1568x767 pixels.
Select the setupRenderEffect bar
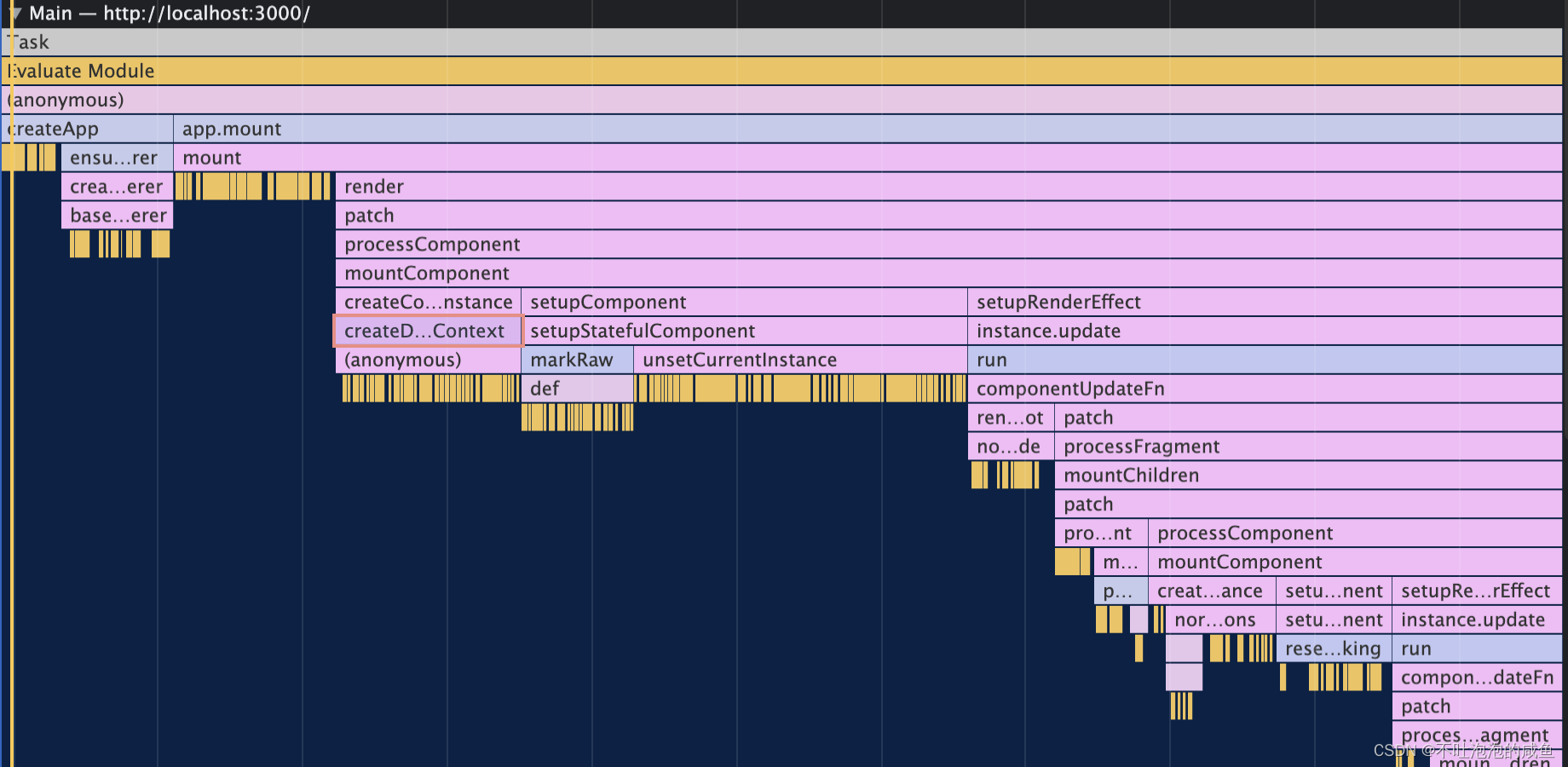1265,303
